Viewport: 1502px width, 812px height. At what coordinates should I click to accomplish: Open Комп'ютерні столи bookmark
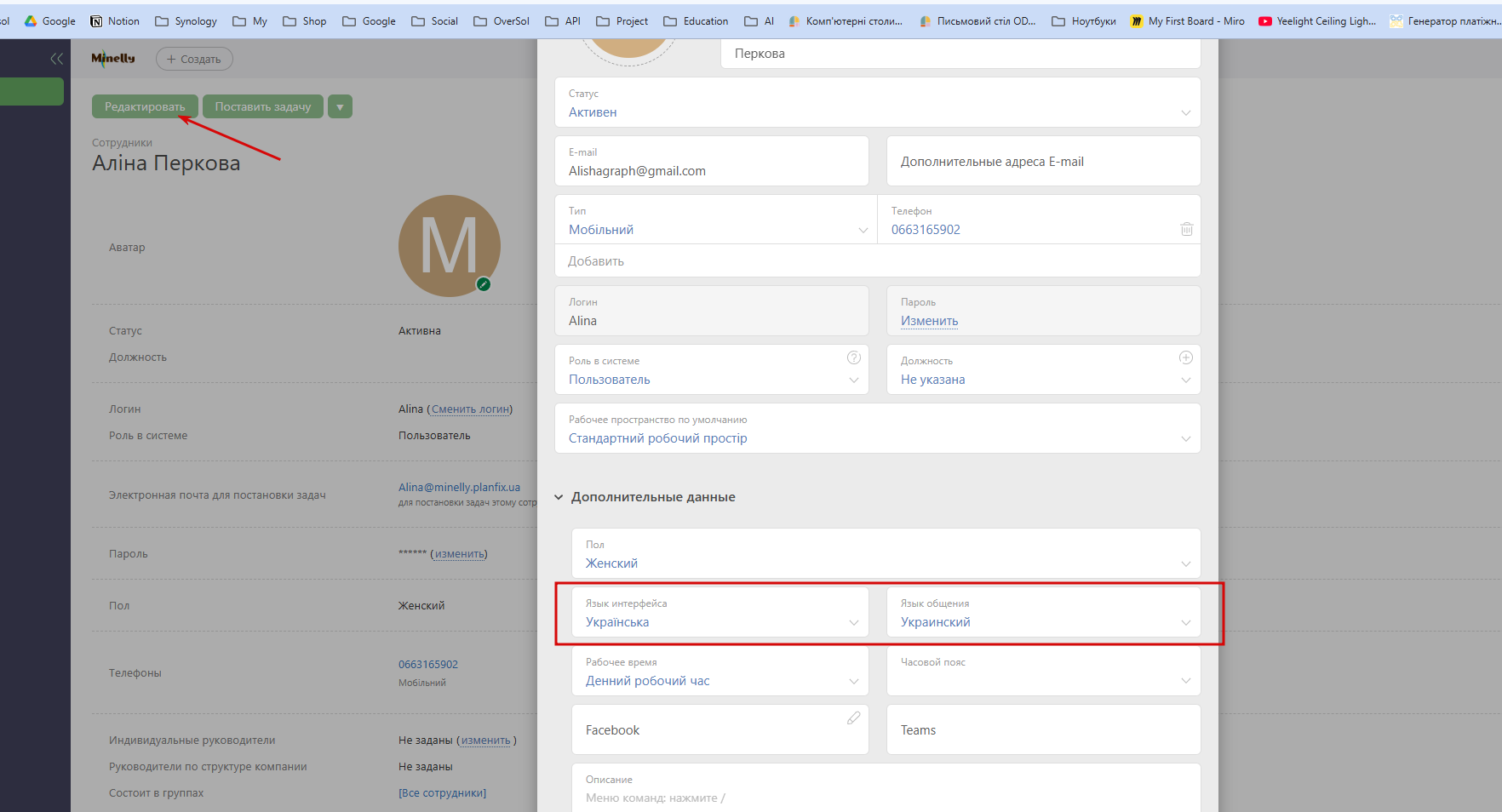[846, 21]
